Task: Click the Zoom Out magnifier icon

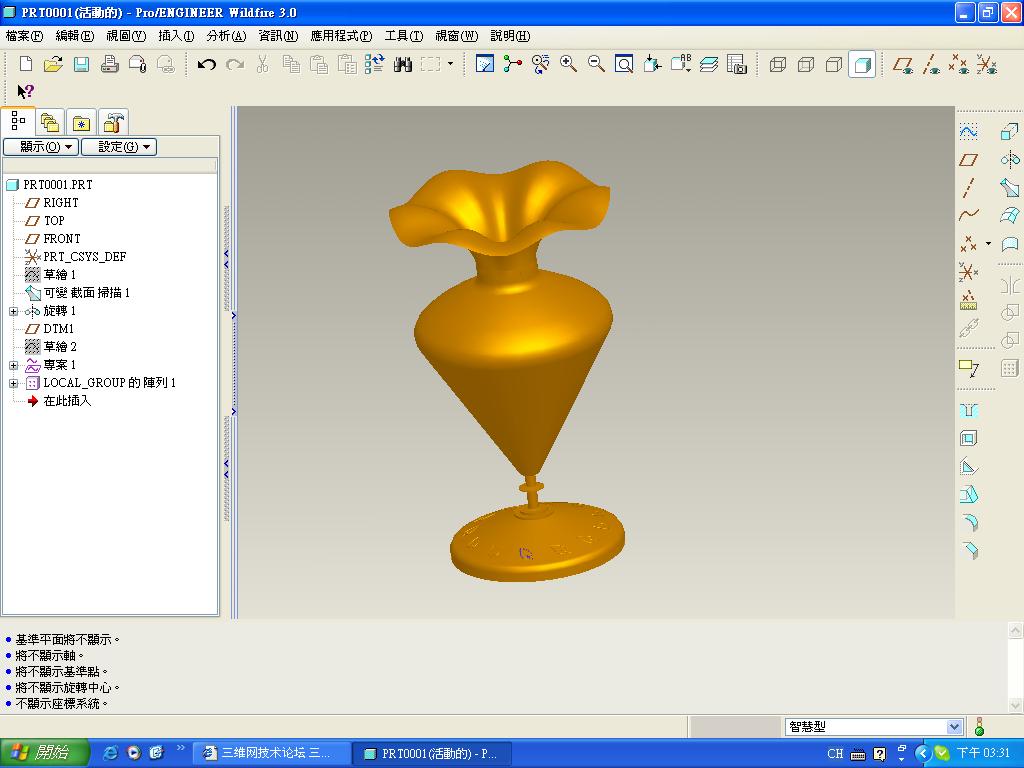Action: [x=596, y=64]
